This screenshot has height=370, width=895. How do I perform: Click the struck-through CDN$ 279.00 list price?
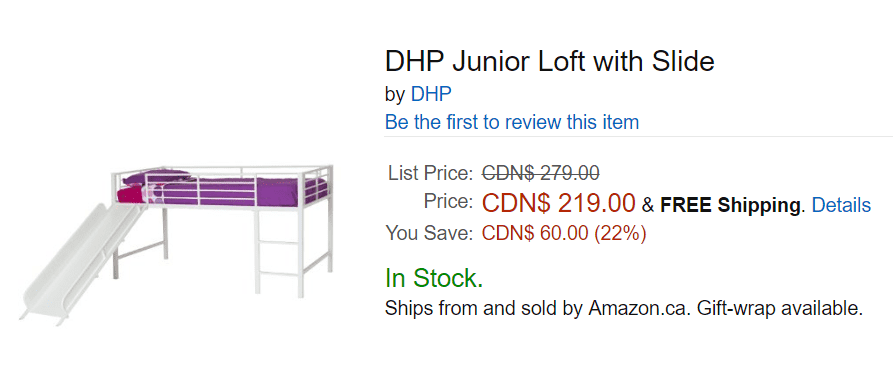pyautogui.click(x=541, y=172)
